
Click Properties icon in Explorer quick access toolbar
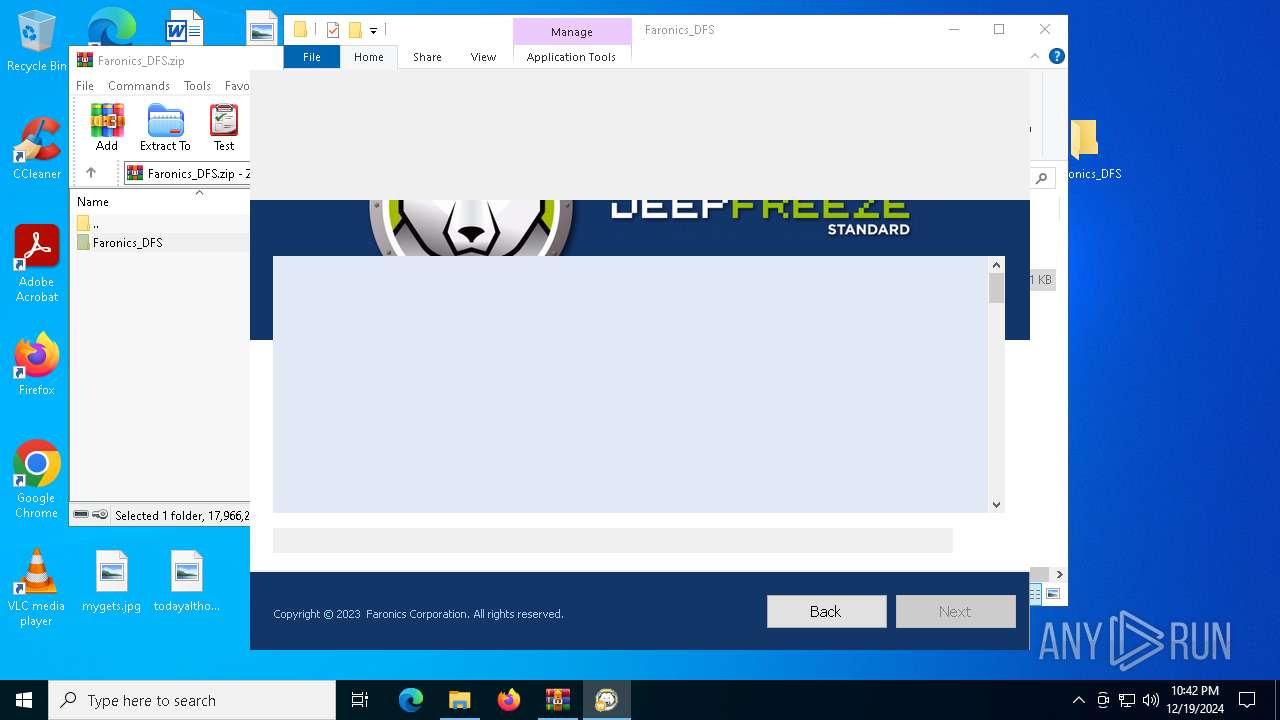pos(333,30)
